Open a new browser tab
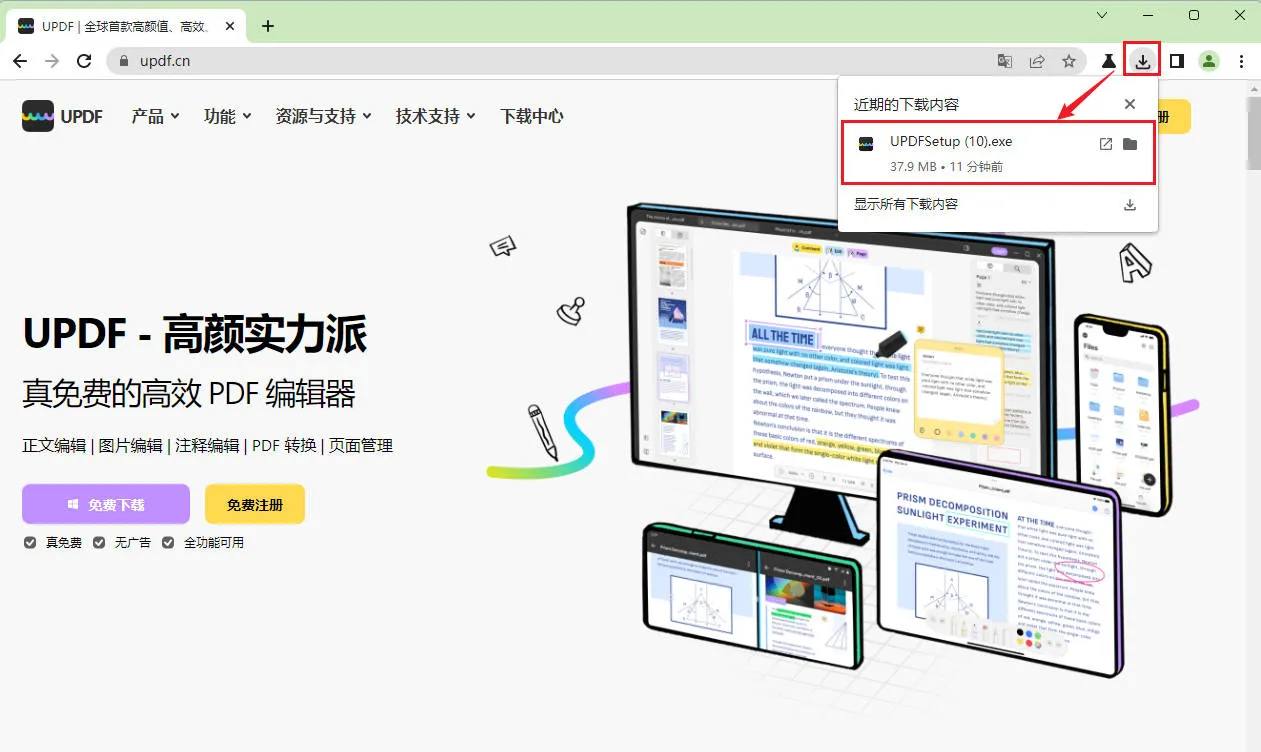This screenshot has width=1261, height=752. point(268,26)
